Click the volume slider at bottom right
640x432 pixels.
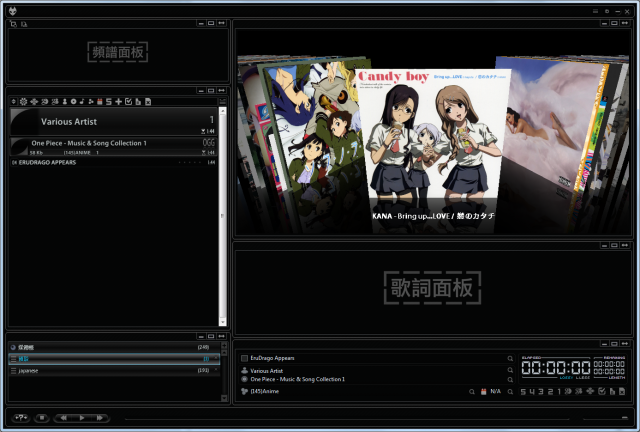coord(605,418)
